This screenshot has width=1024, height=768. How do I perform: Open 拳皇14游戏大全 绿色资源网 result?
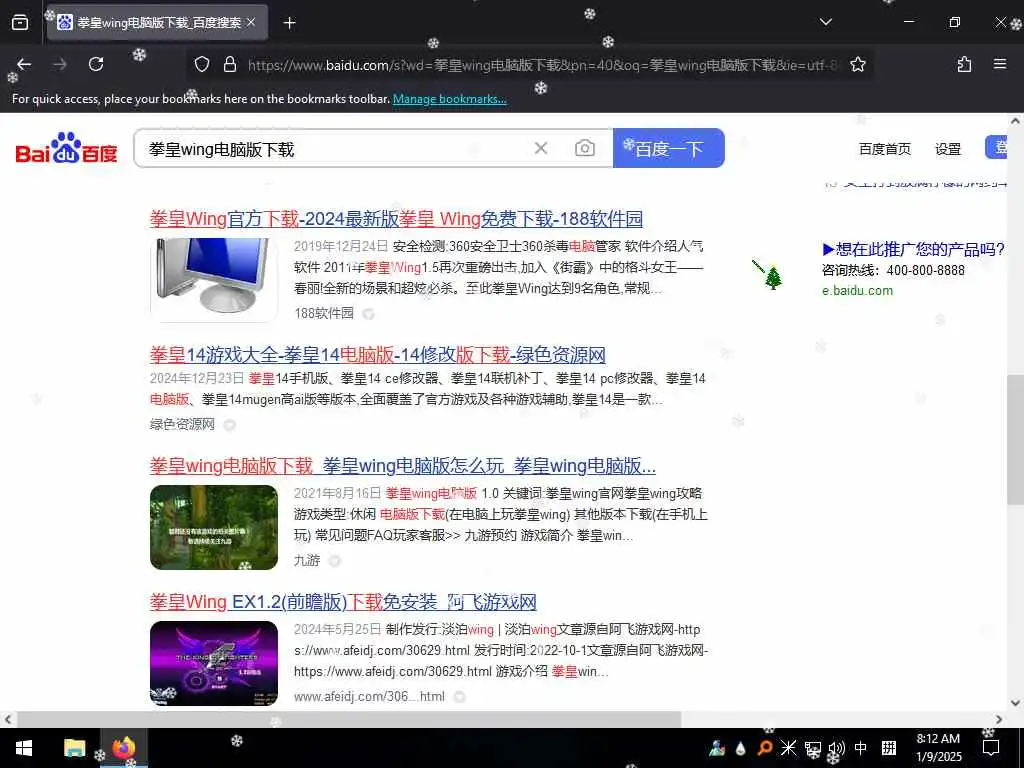pos(377,355)
